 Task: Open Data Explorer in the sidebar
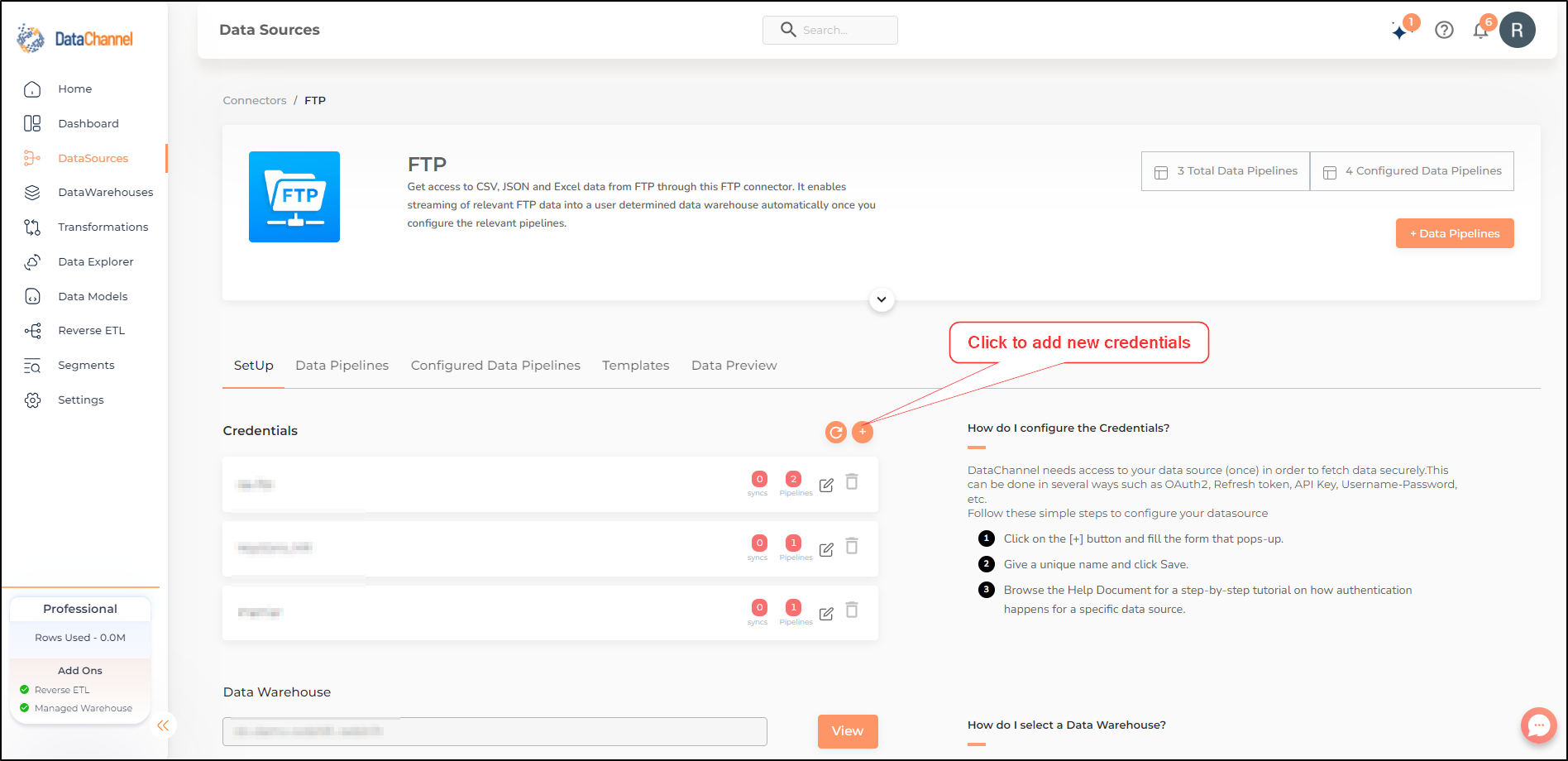pyautogui.click(x=96, y=261)
